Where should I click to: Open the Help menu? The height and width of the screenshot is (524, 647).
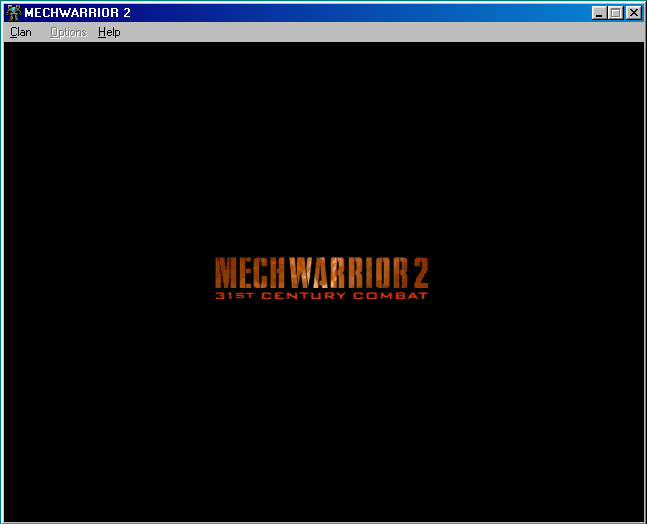(x=109, y=32)
